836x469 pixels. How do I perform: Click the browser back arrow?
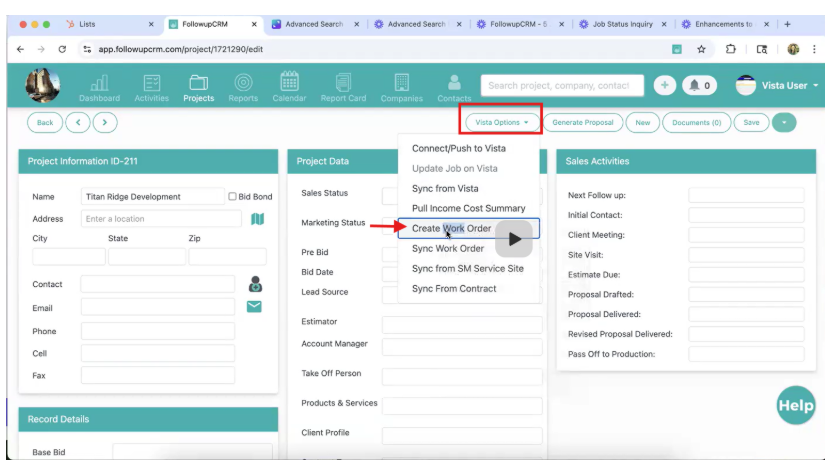(x=20, y=49)
